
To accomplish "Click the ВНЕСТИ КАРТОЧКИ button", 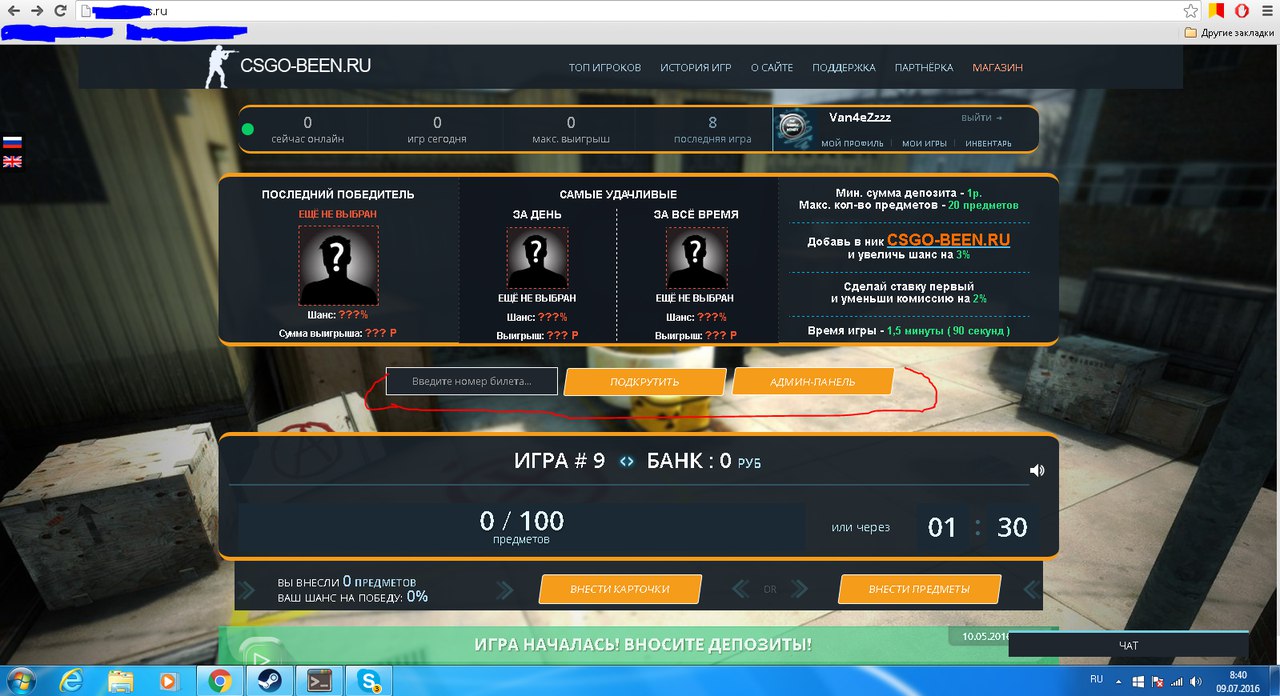I will coord(620,589).
